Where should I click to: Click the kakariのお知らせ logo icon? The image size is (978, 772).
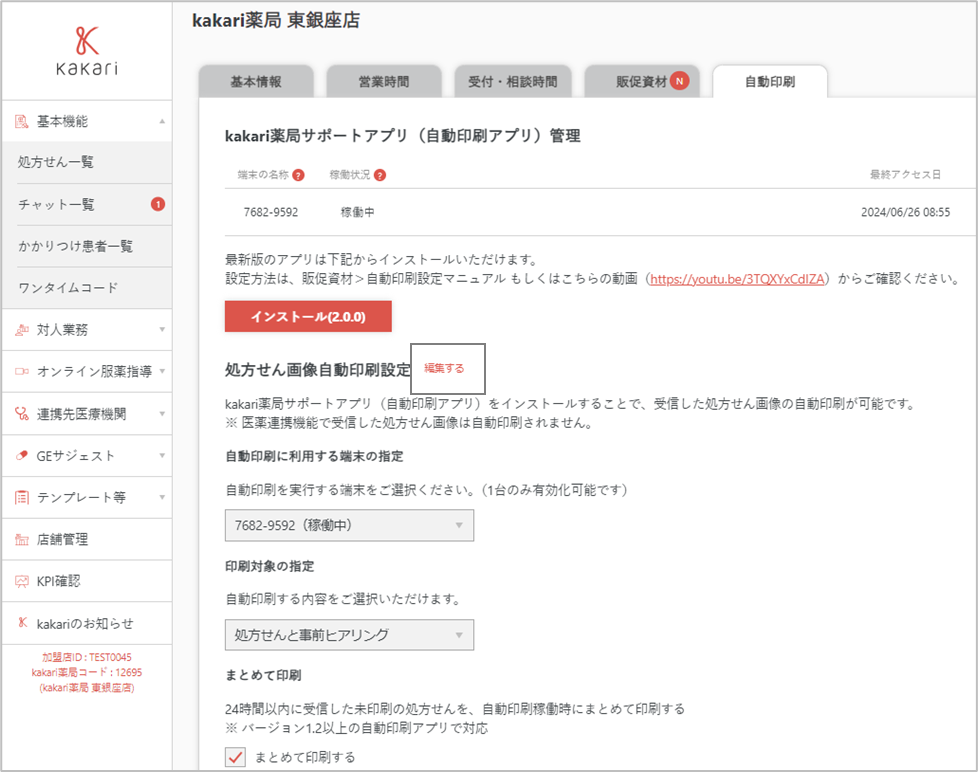(22, 623)
